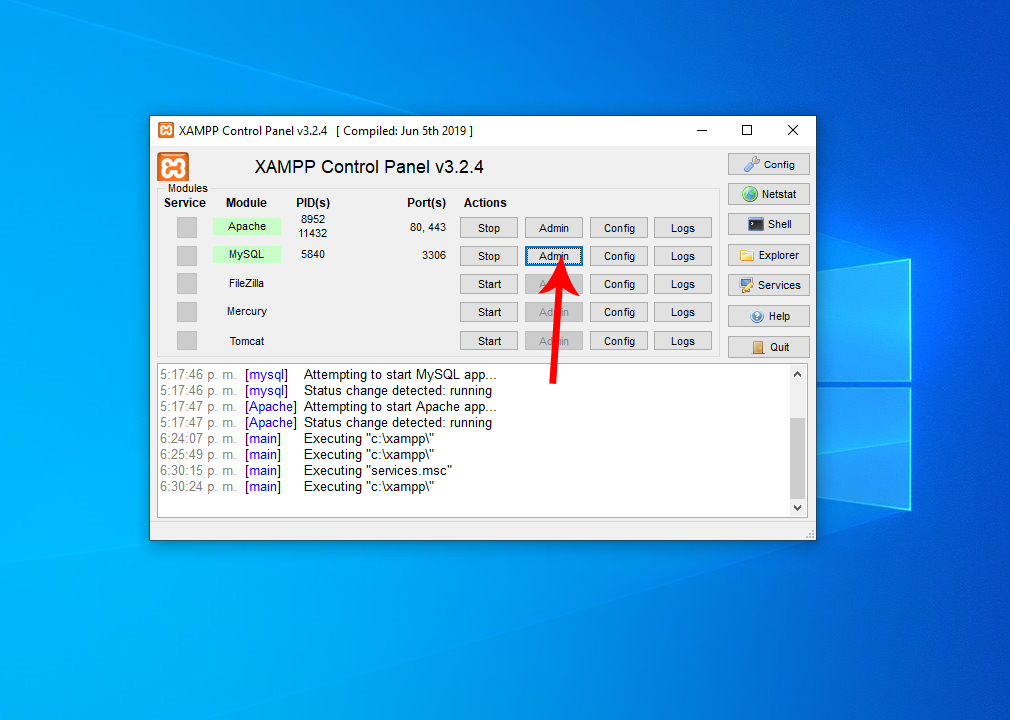Open Mercury Config options
The image size is (1010, 720).
pyautogui.click(x=619, y=312)
